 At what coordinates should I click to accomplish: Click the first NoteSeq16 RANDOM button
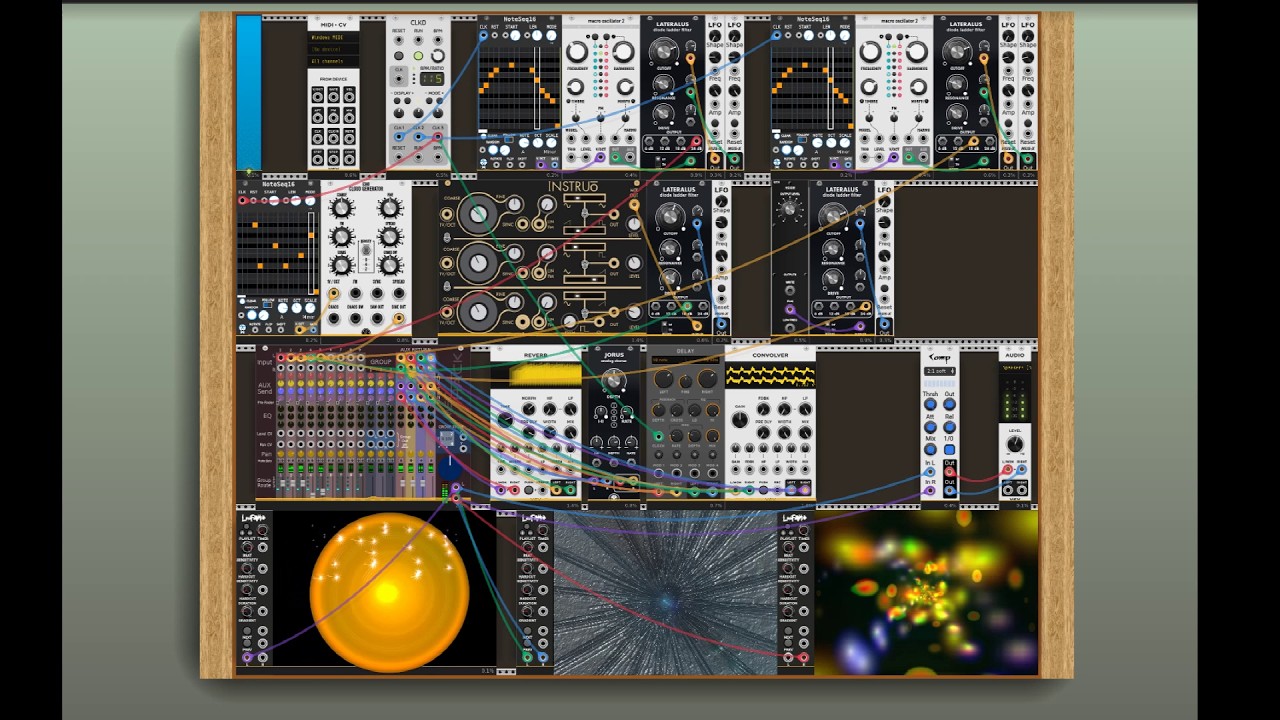click(493, 150)
